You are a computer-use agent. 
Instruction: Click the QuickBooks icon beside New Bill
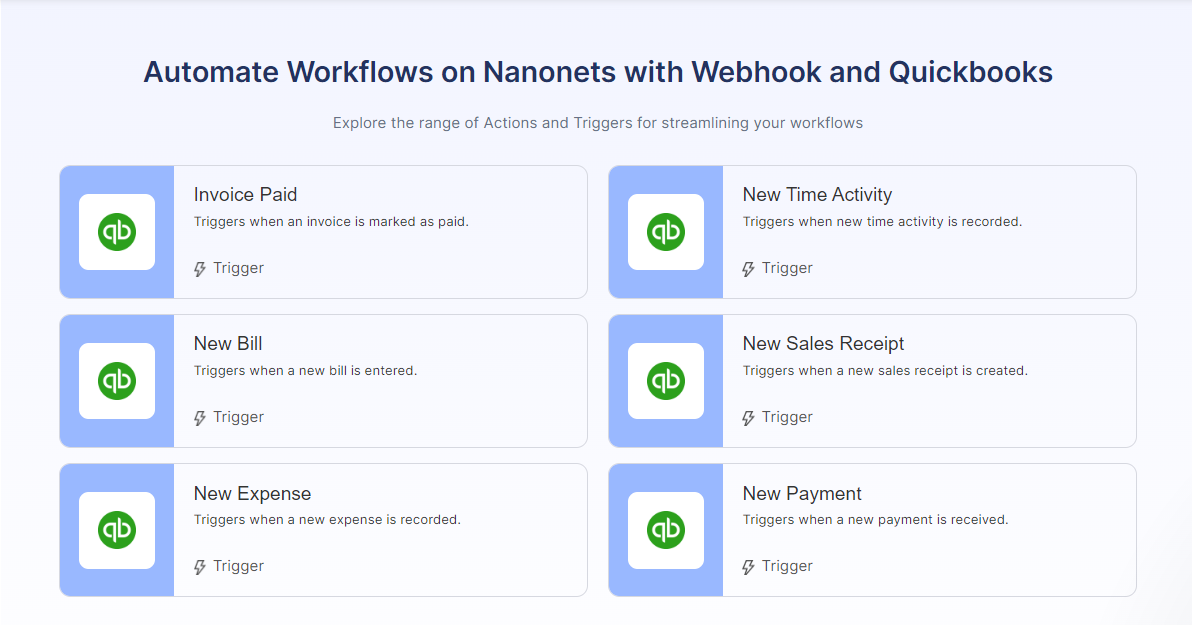pyautogui.click(x=117, y=381)
